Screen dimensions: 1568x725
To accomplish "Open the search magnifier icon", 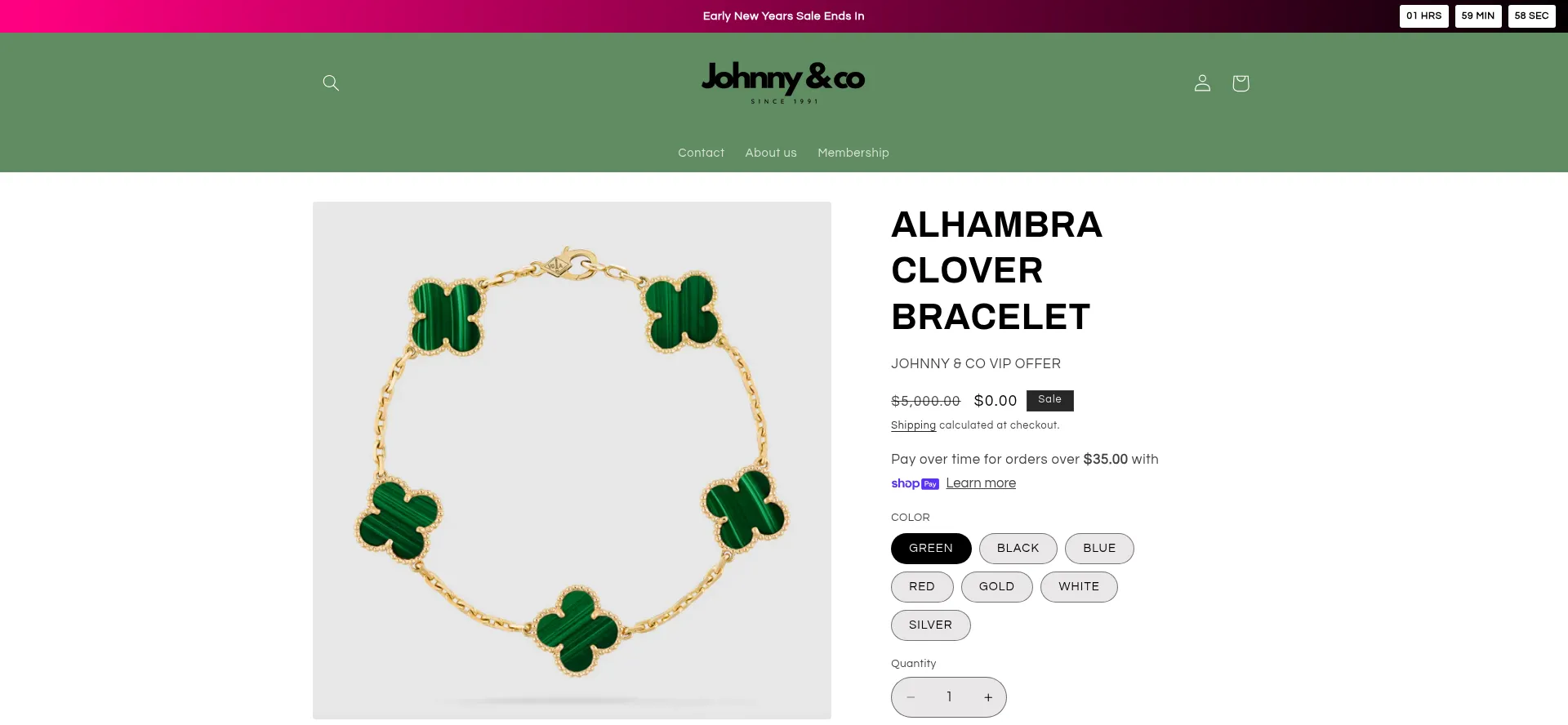I will pos(331,82).
